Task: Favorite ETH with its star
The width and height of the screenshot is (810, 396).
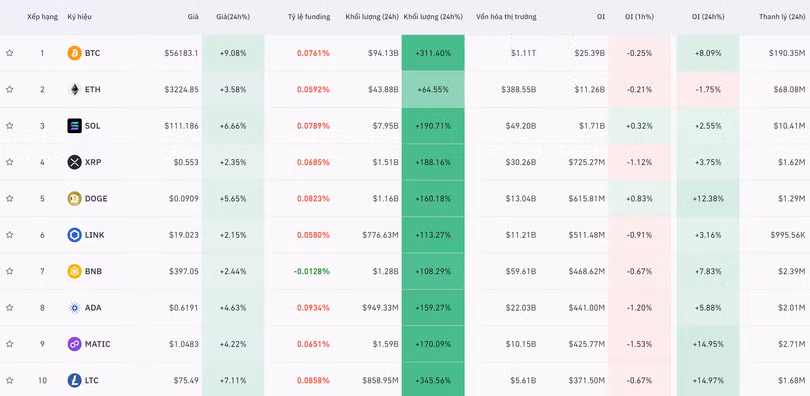Action: [9, 89]
